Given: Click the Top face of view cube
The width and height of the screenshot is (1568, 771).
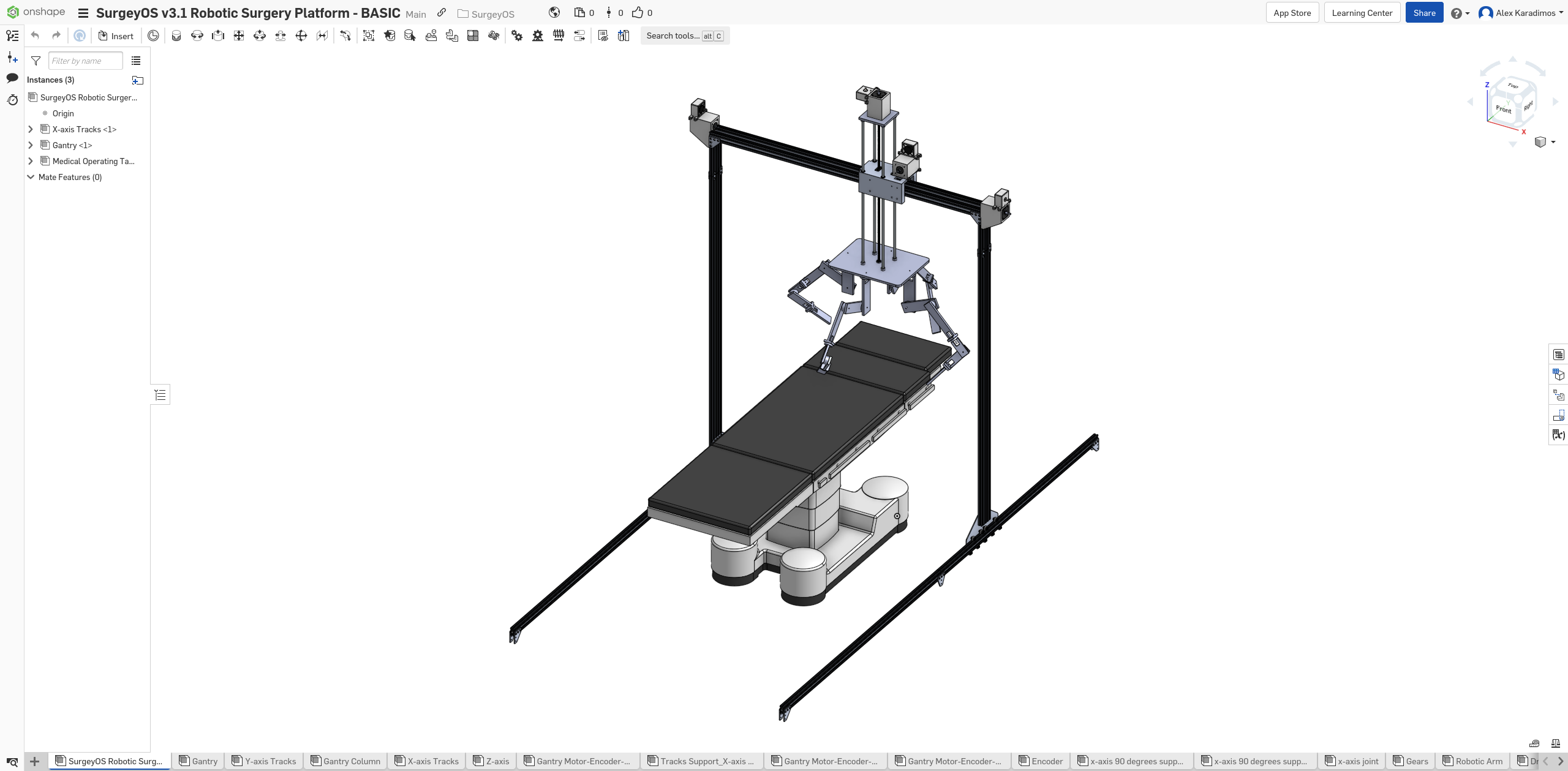Looking at the screenshot, I should (x=1513, y=86).
